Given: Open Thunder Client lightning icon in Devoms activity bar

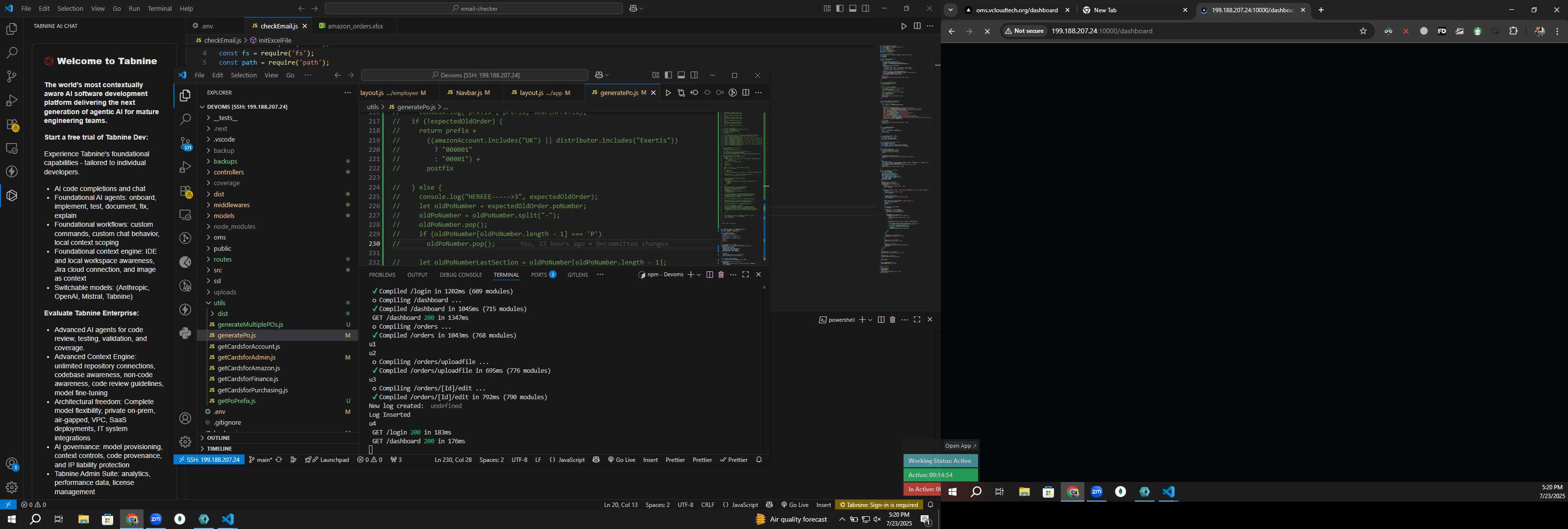Looking at the screenshot, I should (x=185, y=309).
